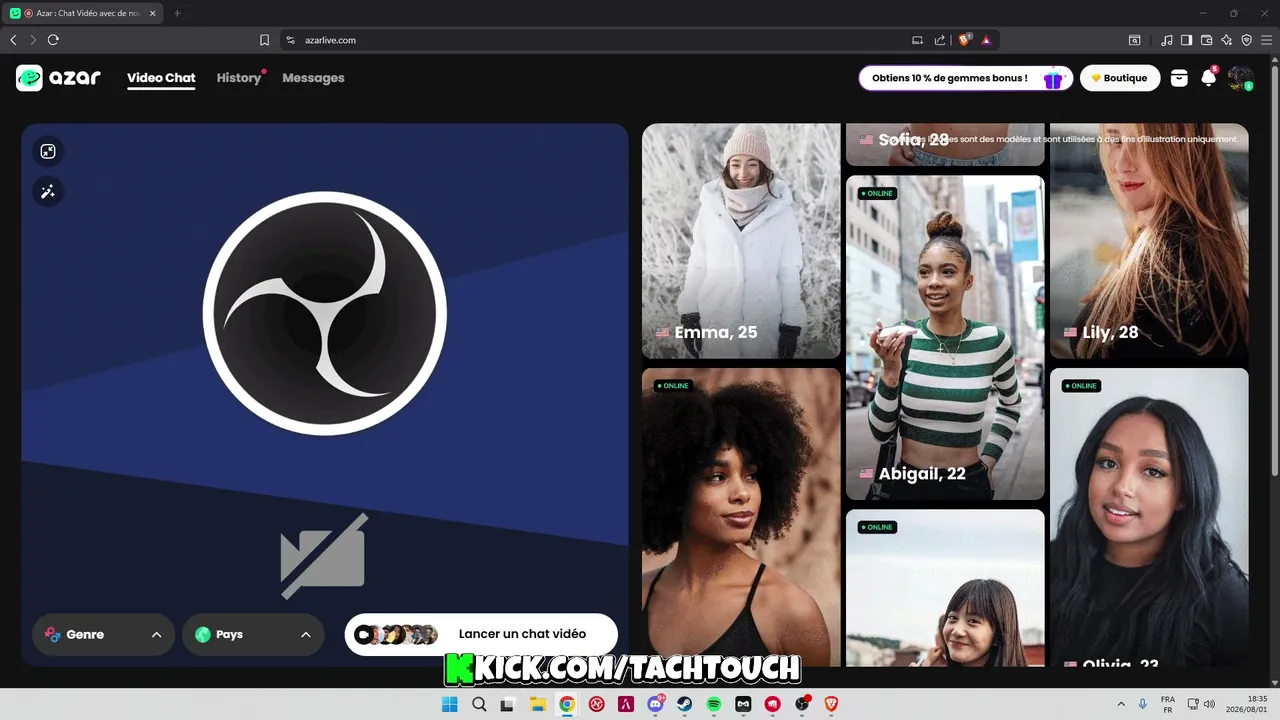Open Brave Shields panel
The height and width of the screenshot is (720, 1280).
[965, 40]
